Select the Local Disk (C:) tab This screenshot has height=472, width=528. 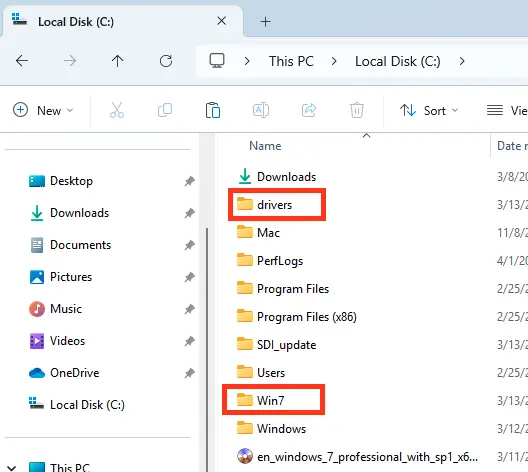click(122, 22)
